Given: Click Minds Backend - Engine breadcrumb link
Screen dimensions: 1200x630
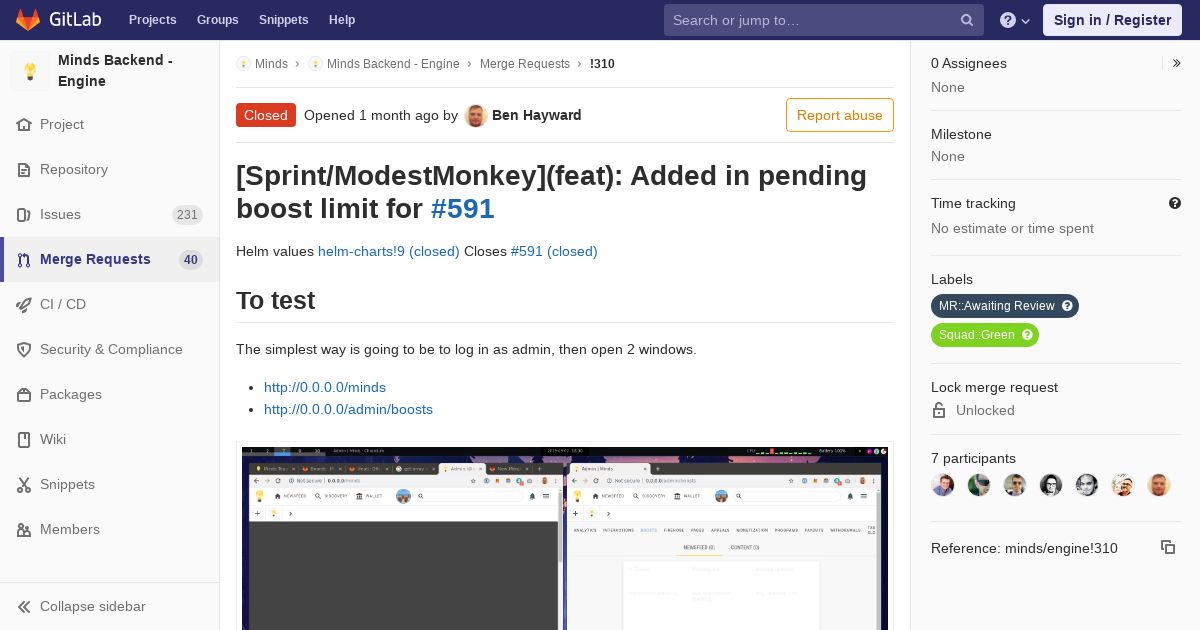Looking at the screenshot, I should [x=393, y=63].
